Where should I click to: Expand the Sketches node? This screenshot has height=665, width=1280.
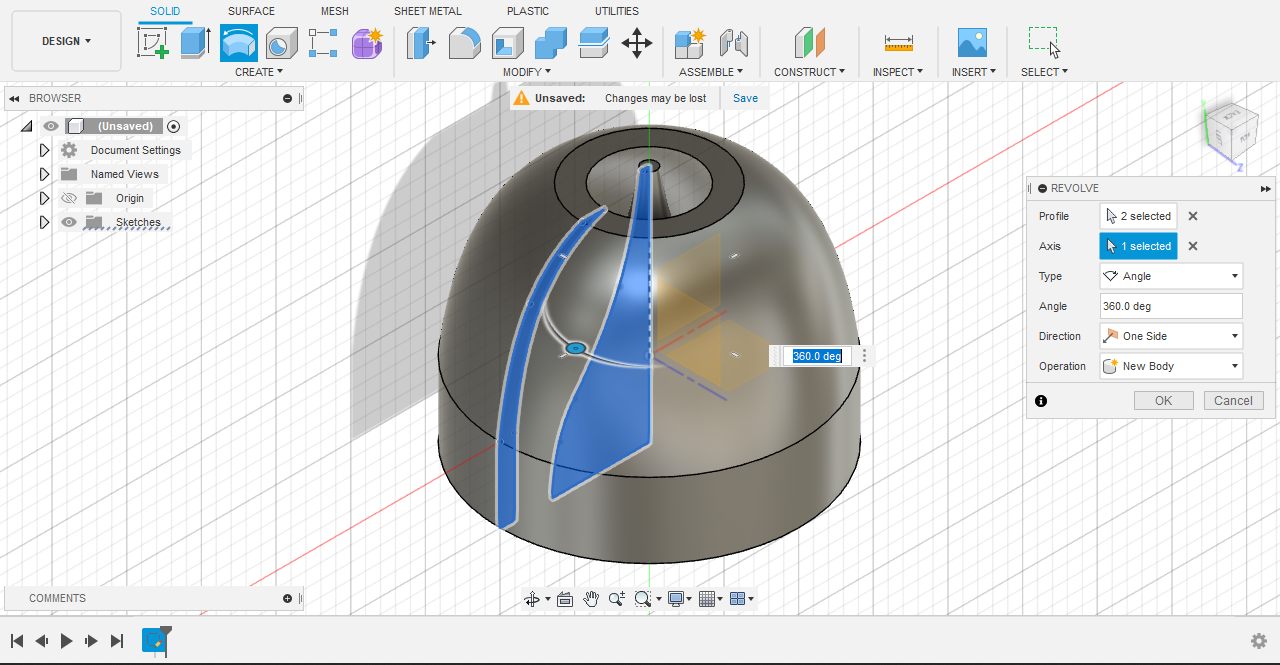pyautogui.click(x=44, y=222)
